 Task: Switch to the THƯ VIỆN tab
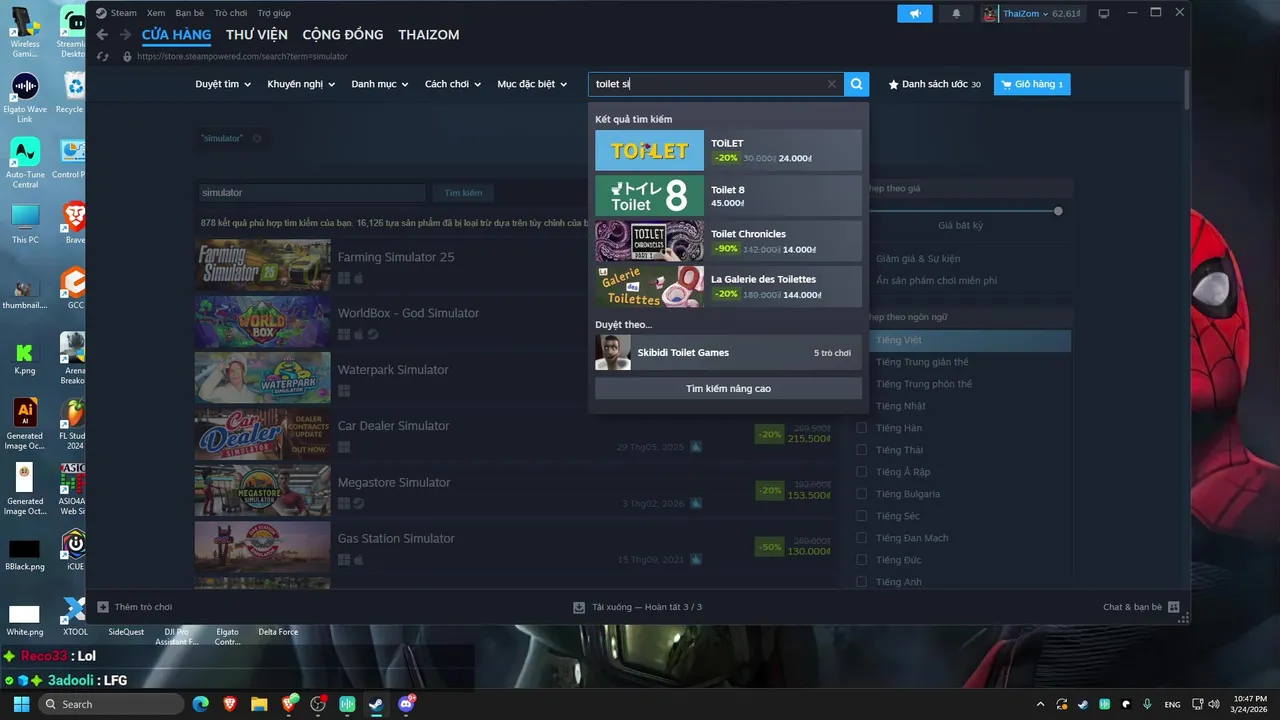[257, 35]
